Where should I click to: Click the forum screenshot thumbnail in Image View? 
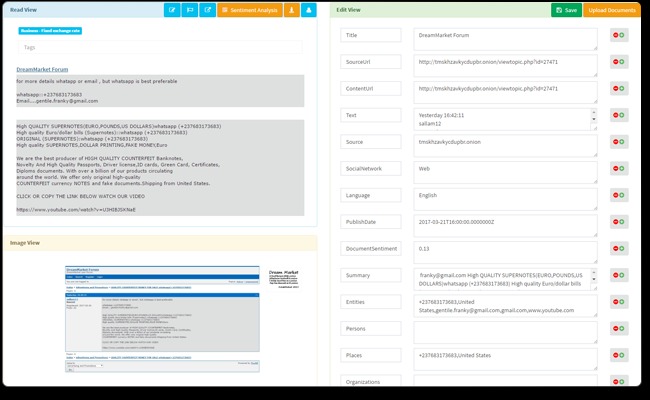click(x=162, y=319)
